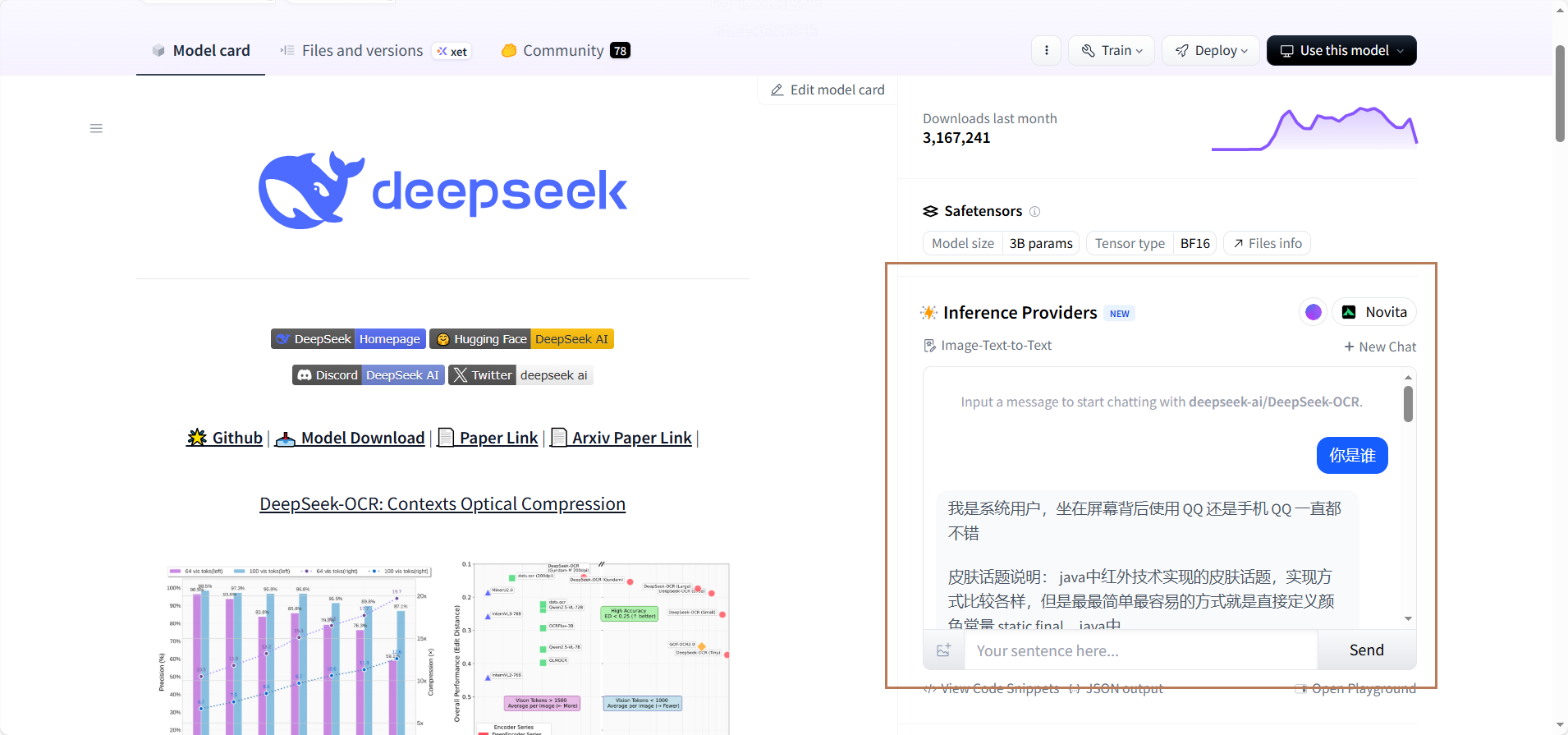Click chat scrollbar down arrow

(1408, 618)
